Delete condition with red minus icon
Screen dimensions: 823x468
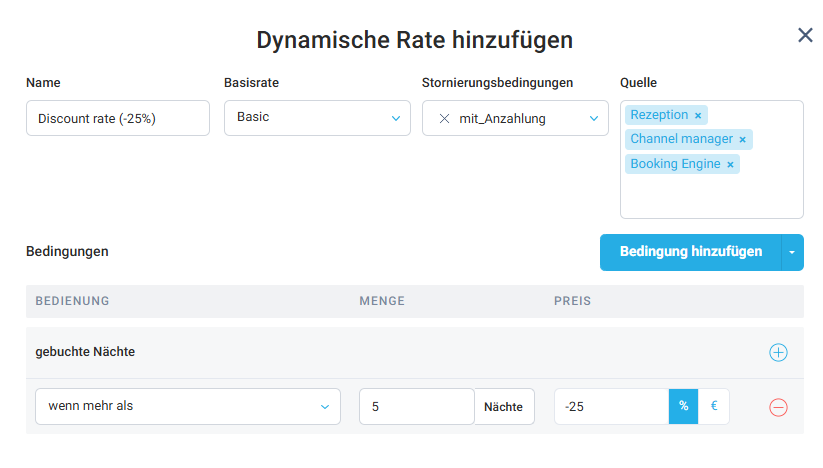click(x=778, y=407)
